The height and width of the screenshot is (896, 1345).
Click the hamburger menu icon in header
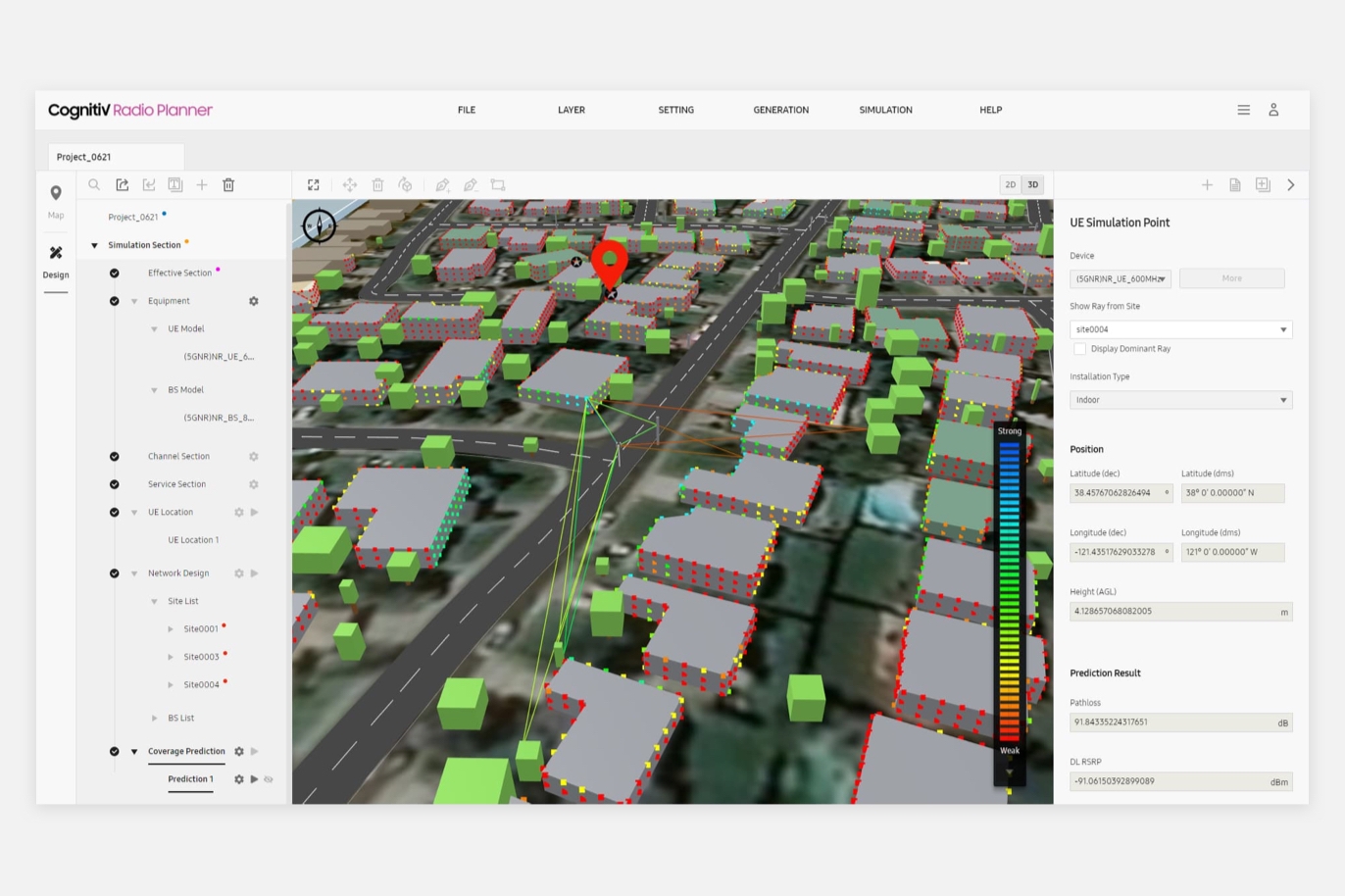click(x=1243, y=110)
